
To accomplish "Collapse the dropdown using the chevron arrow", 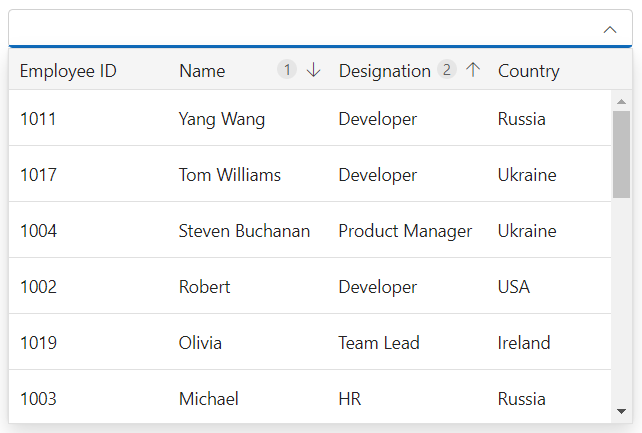I will pos(610,30).
